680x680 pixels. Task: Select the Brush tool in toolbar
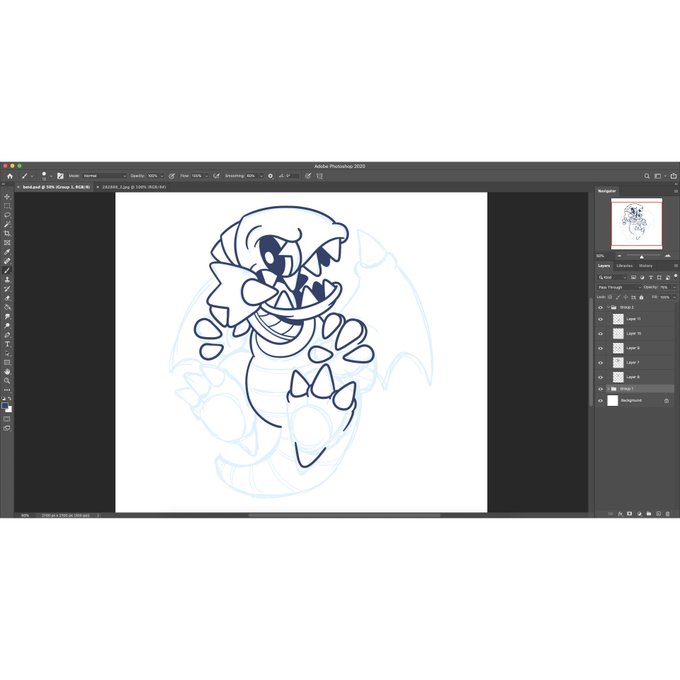point(7,270)
